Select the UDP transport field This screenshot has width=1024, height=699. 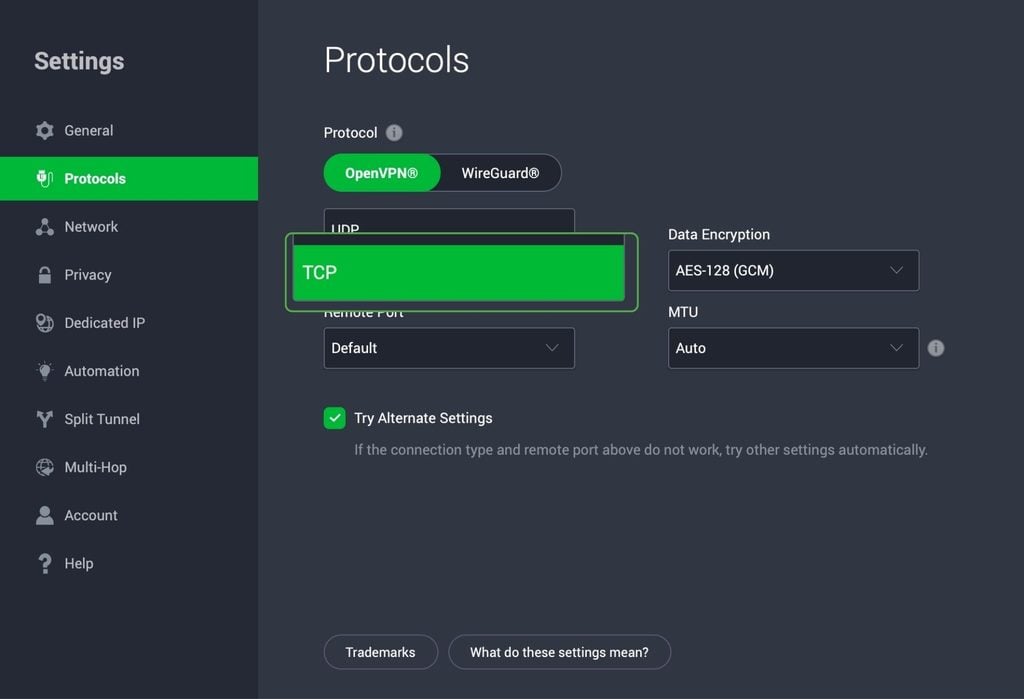click(449, 221)
